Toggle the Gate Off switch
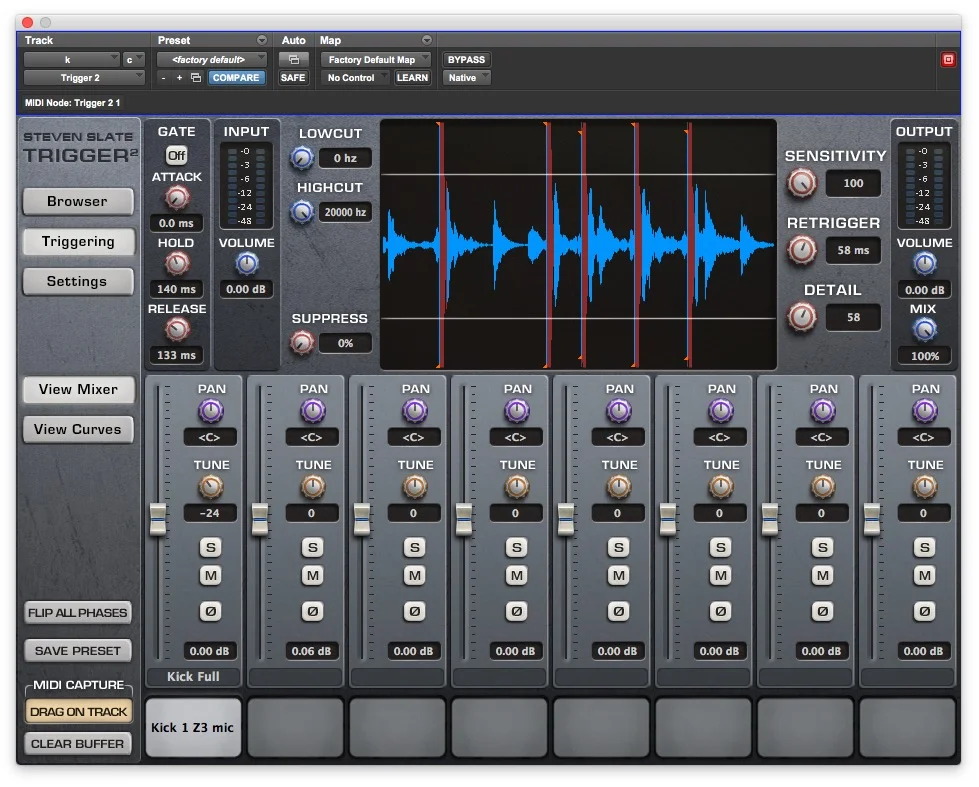This screenshot has width=979, height=787. (177, 155)
